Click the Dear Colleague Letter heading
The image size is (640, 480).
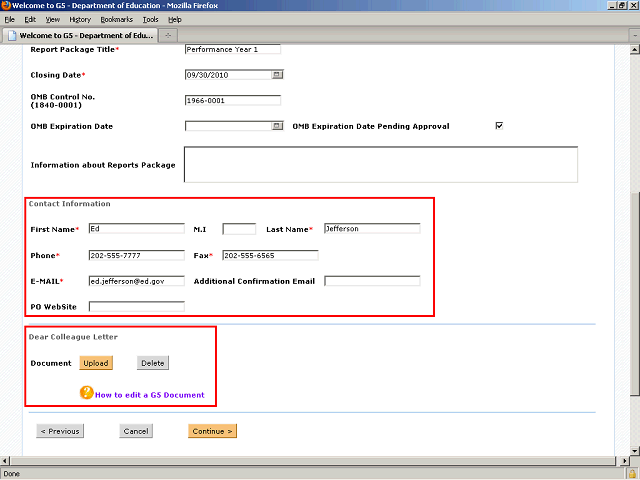(x=73, y=337)
